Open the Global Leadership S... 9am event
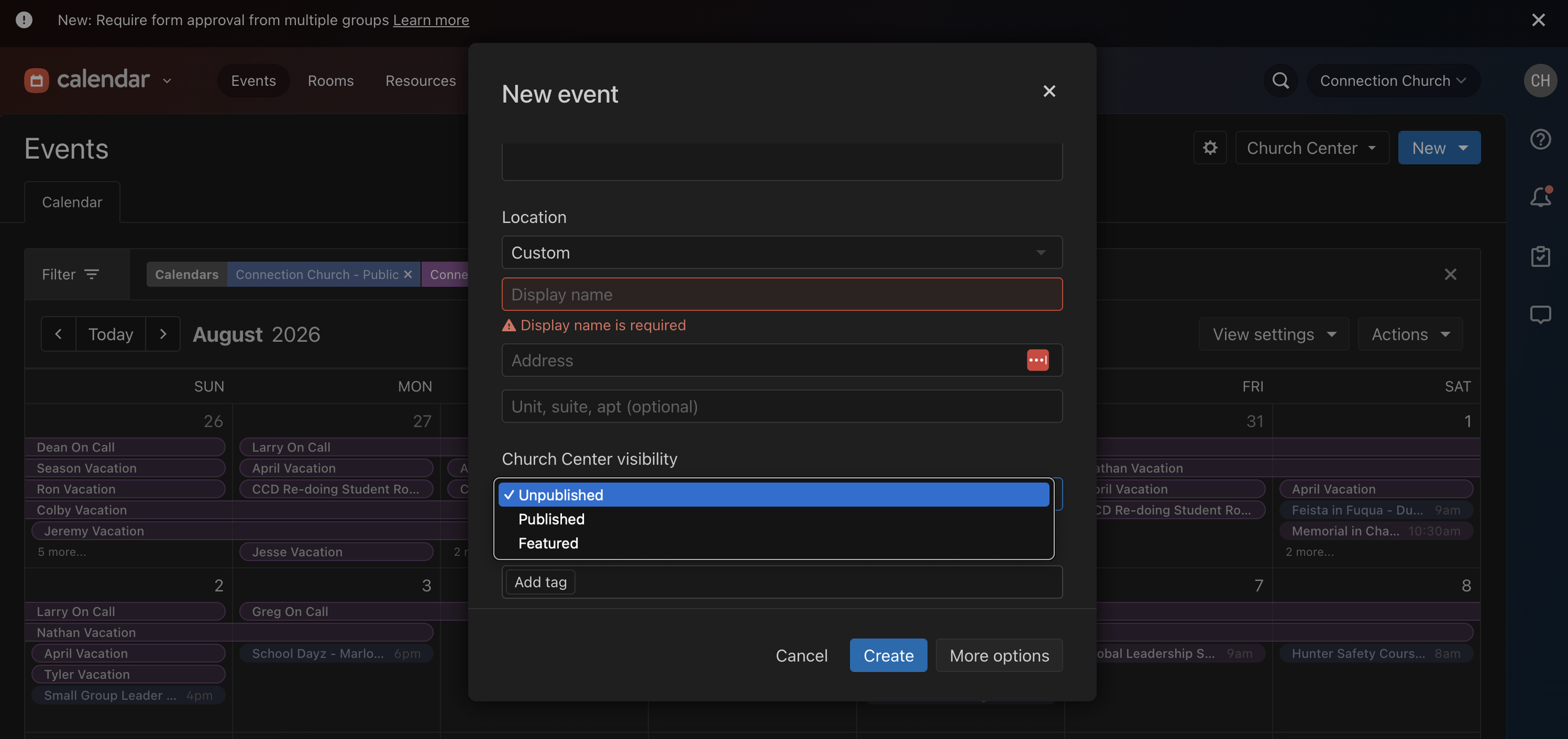1568x739 pixels. (x=1180, y=653)
